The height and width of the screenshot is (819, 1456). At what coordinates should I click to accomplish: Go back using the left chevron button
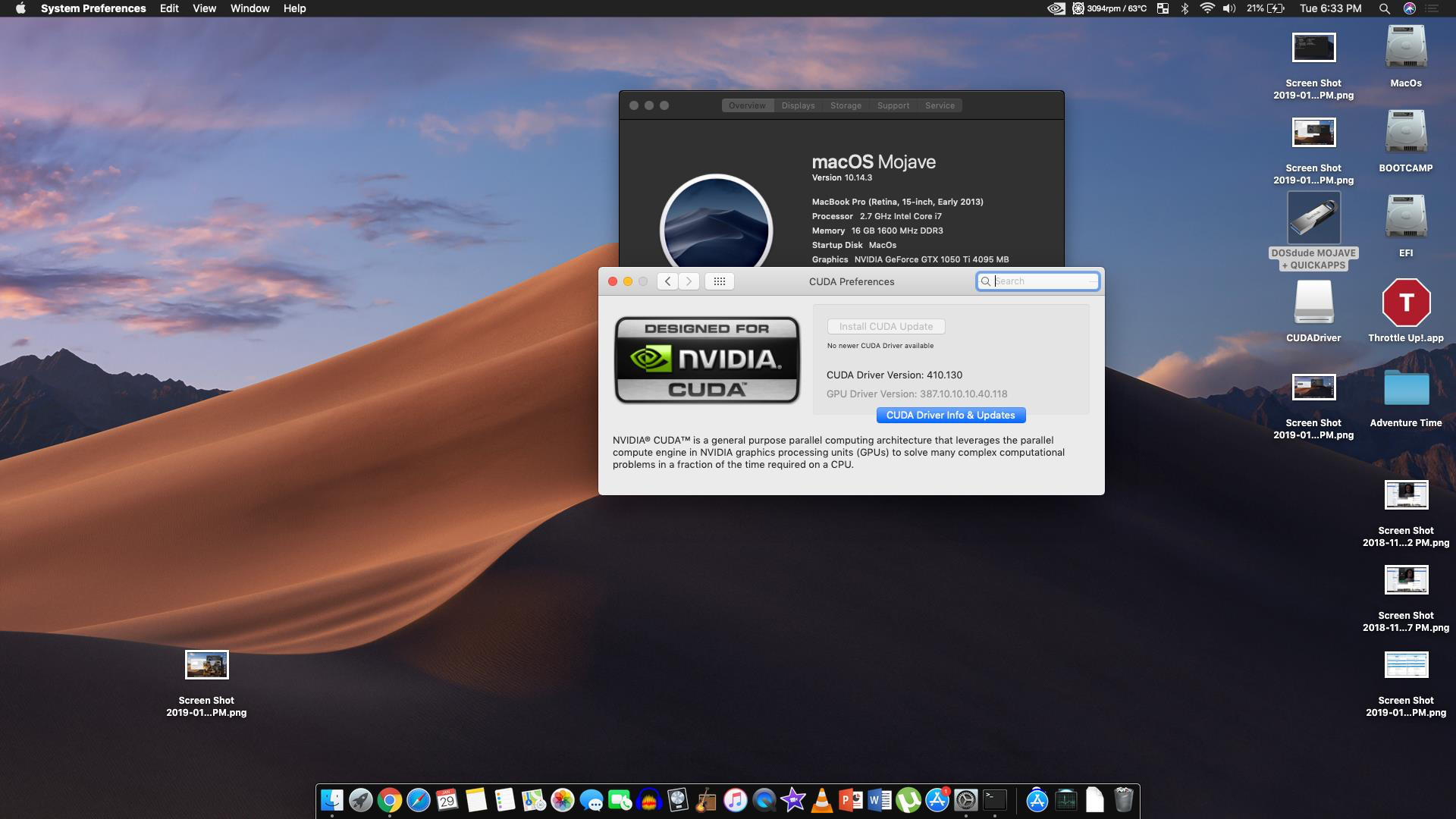pos(667,281)
